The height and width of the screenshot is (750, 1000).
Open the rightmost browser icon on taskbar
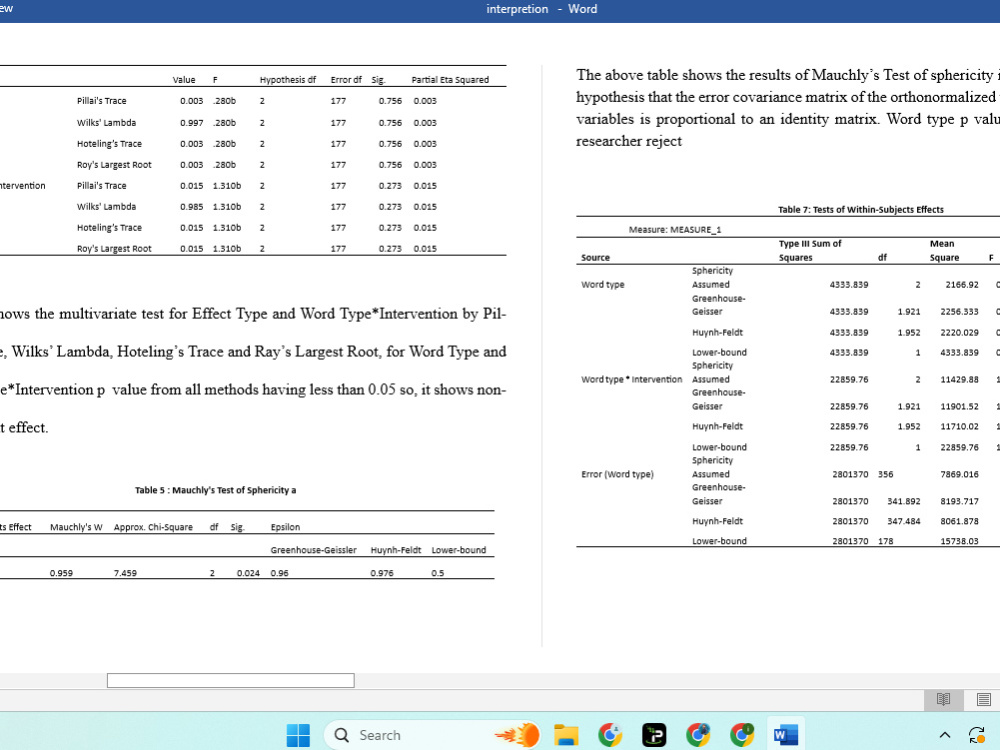click(742, 735)
